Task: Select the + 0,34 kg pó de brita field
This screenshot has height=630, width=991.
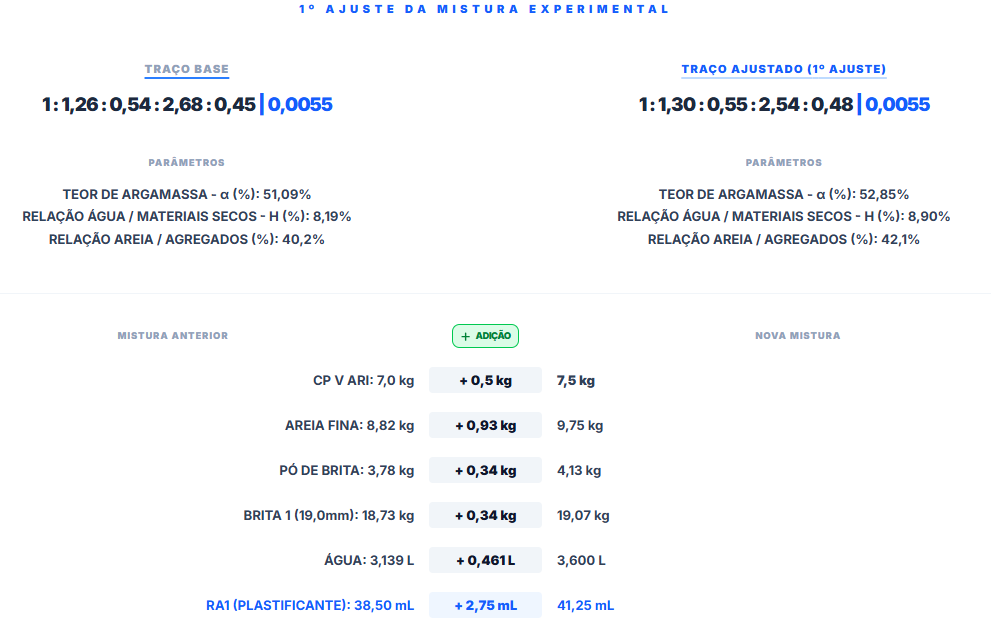Action: pyautogui.click(x=485, y=471)
